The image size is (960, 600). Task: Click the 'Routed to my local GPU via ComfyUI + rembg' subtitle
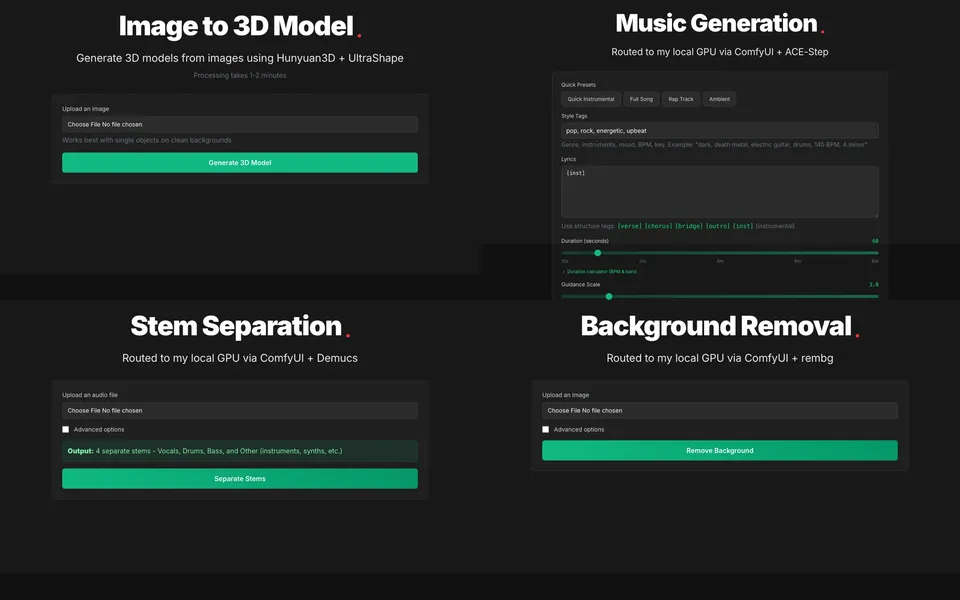pos(719,358)
